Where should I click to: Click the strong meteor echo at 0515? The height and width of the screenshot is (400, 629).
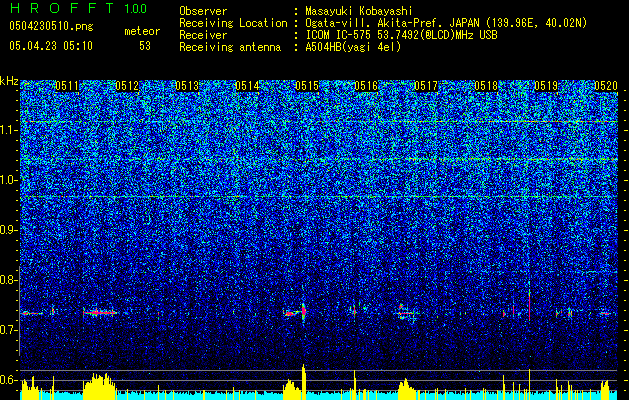pos(303,311)
